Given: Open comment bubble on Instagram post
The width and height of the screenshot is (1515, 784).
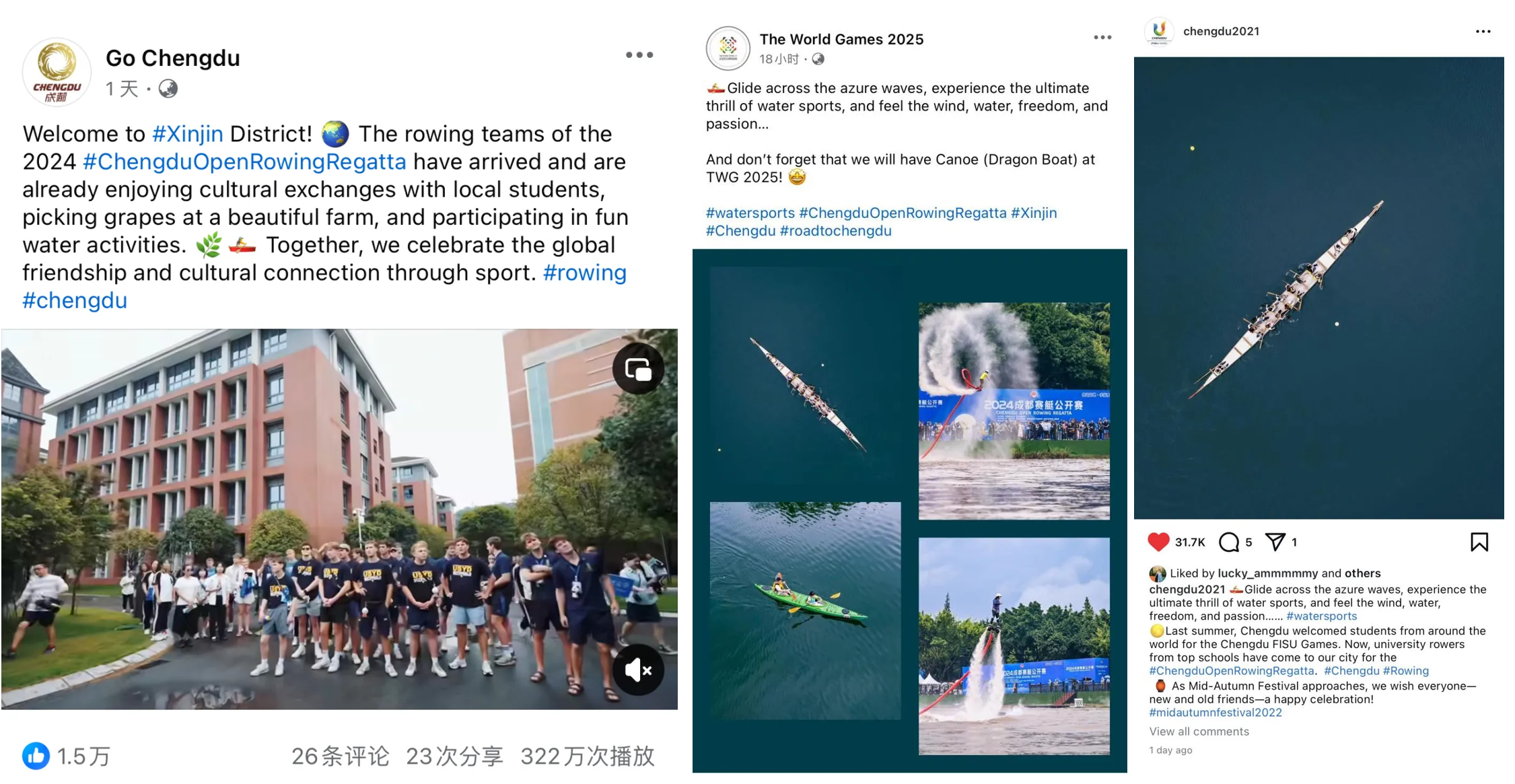Looking at the screenshot, I should coord(1229,542).
